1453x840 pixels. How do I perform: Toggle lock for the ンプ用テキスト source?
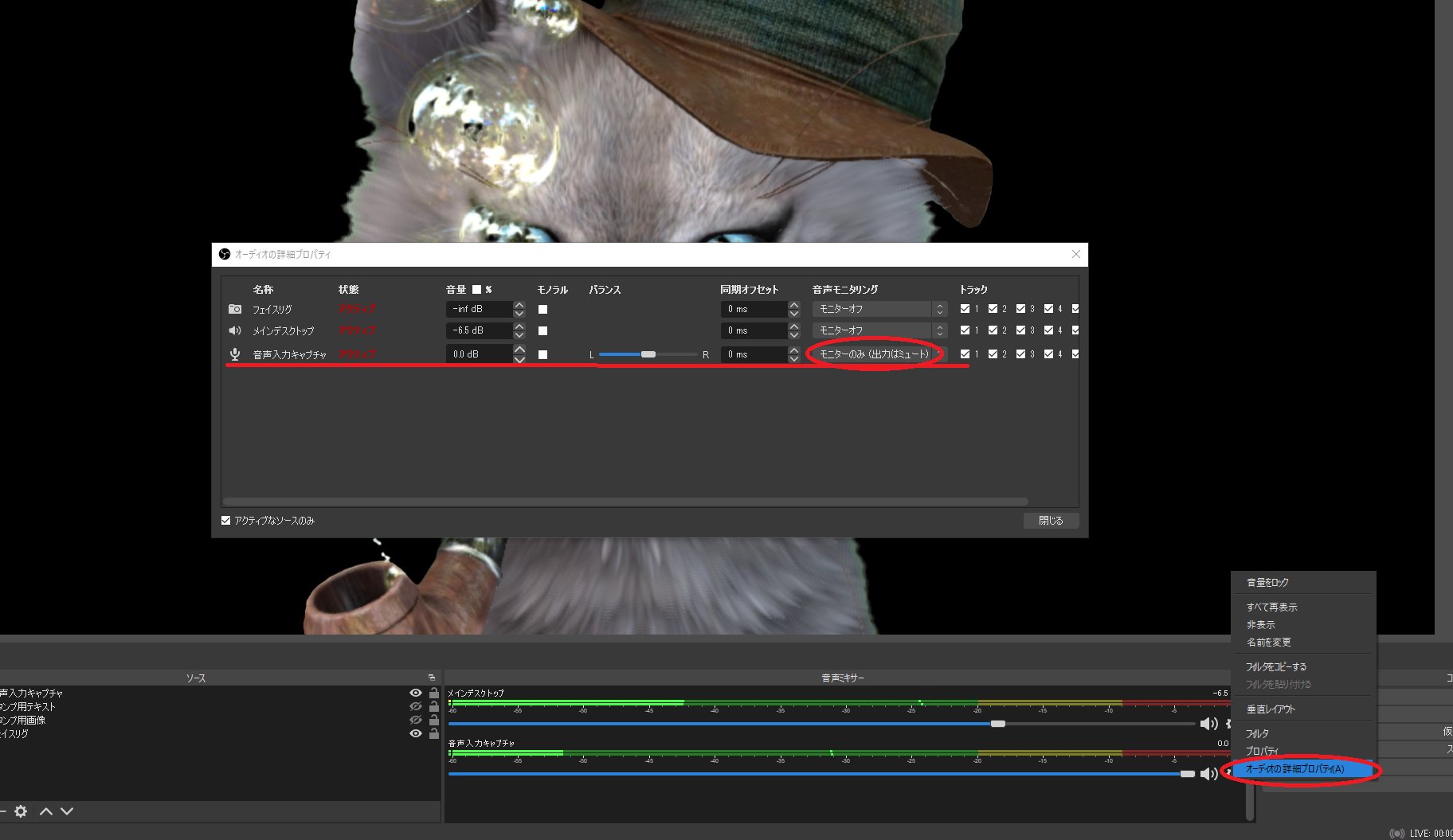(x=434, y=707)
